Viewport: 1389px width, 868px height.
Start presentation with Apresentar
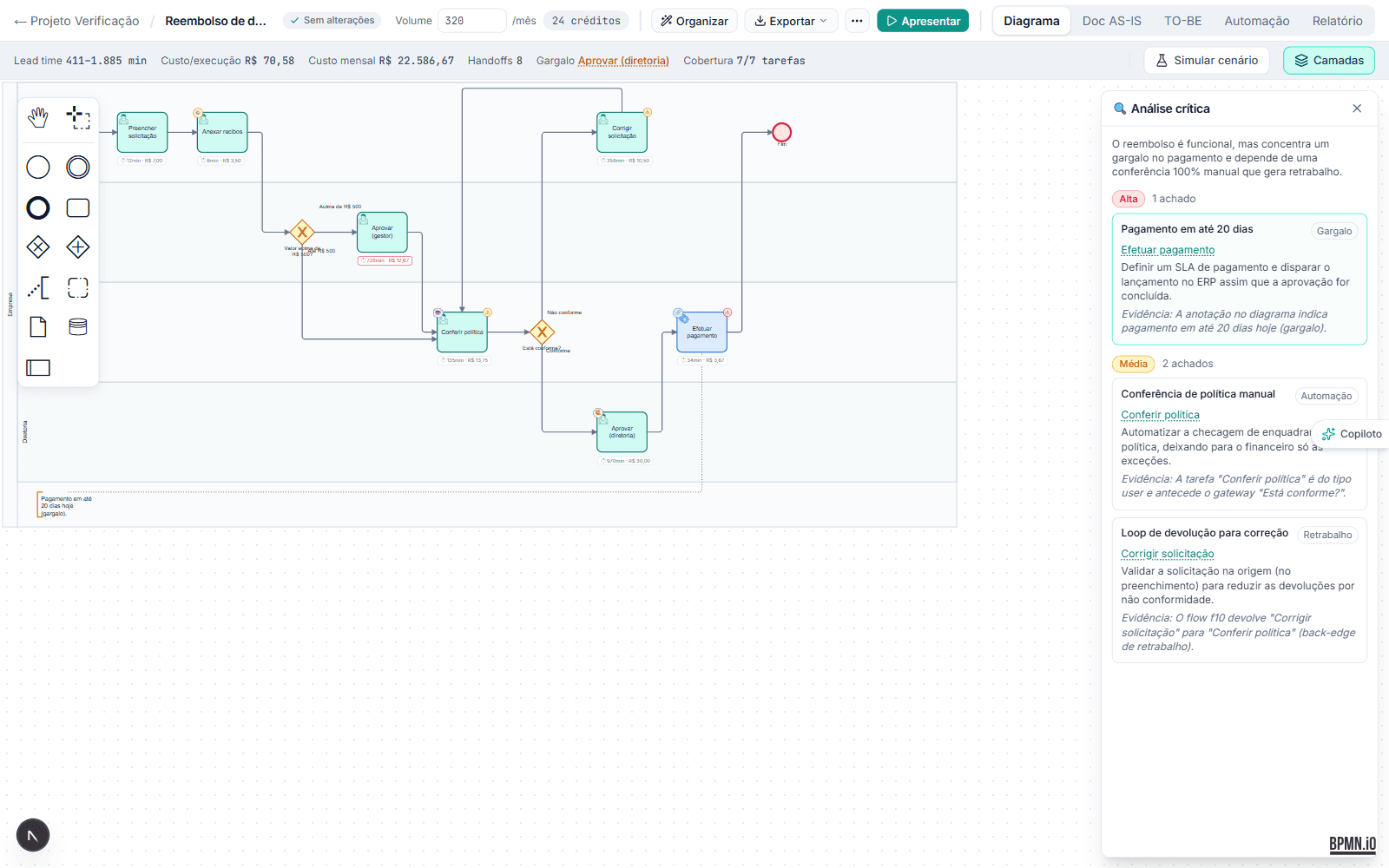pyautogui.click(x=923, y=21)
